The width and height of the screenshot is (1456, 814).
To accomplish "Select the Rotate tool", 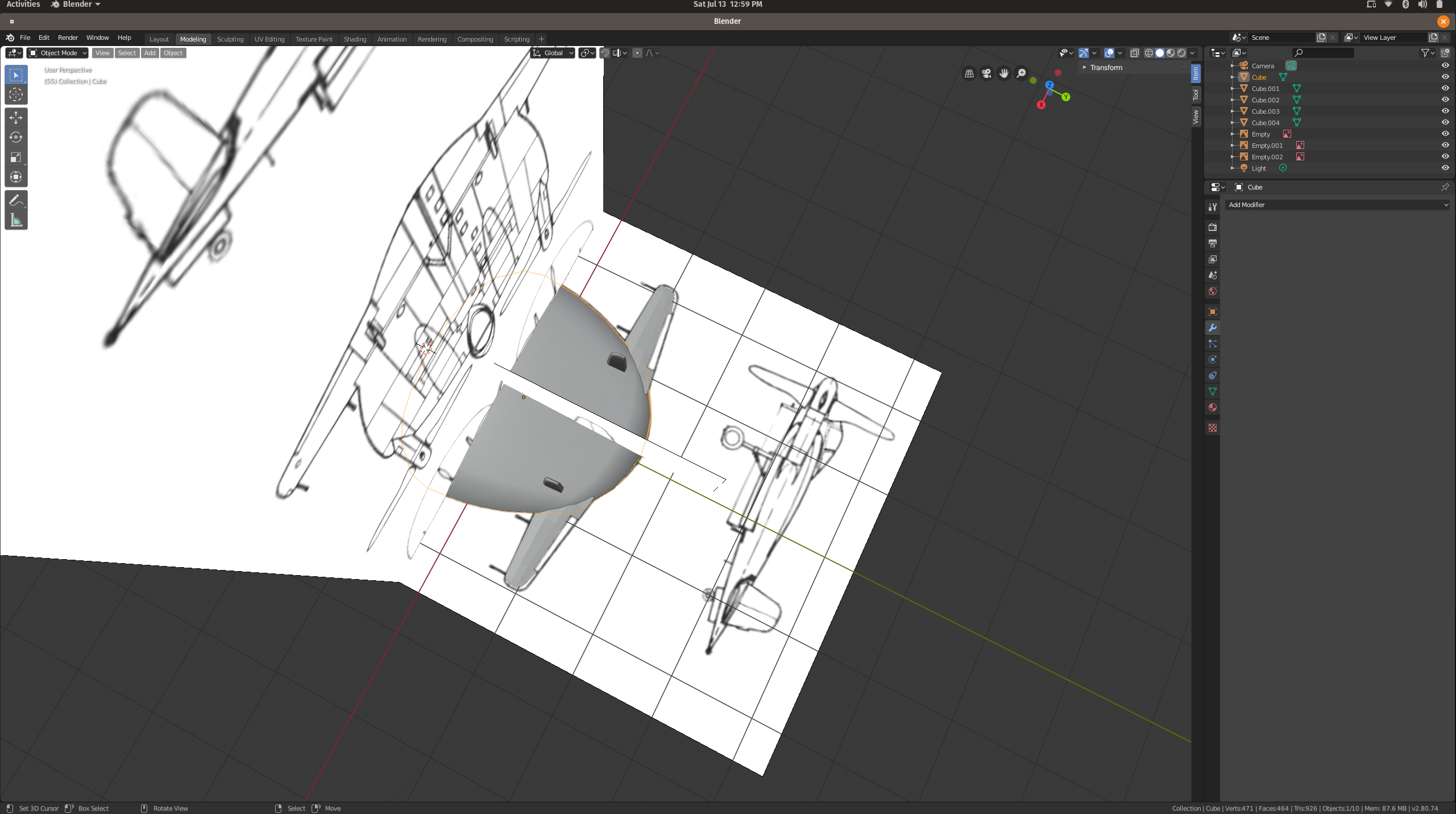I will (16, 137).
